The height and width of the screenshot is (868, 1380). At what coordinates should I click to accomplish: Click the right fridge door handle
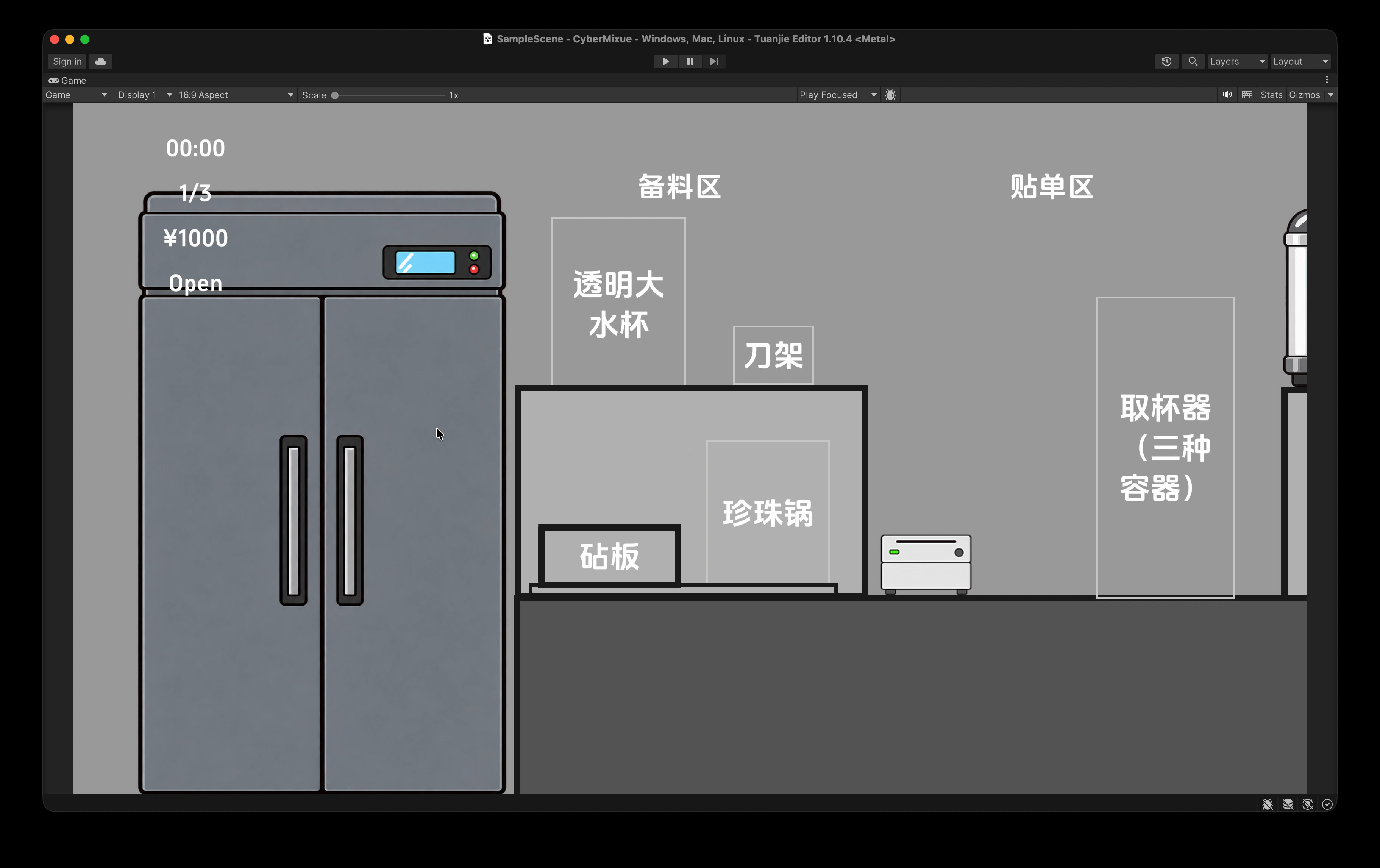(x=350, y=520)
